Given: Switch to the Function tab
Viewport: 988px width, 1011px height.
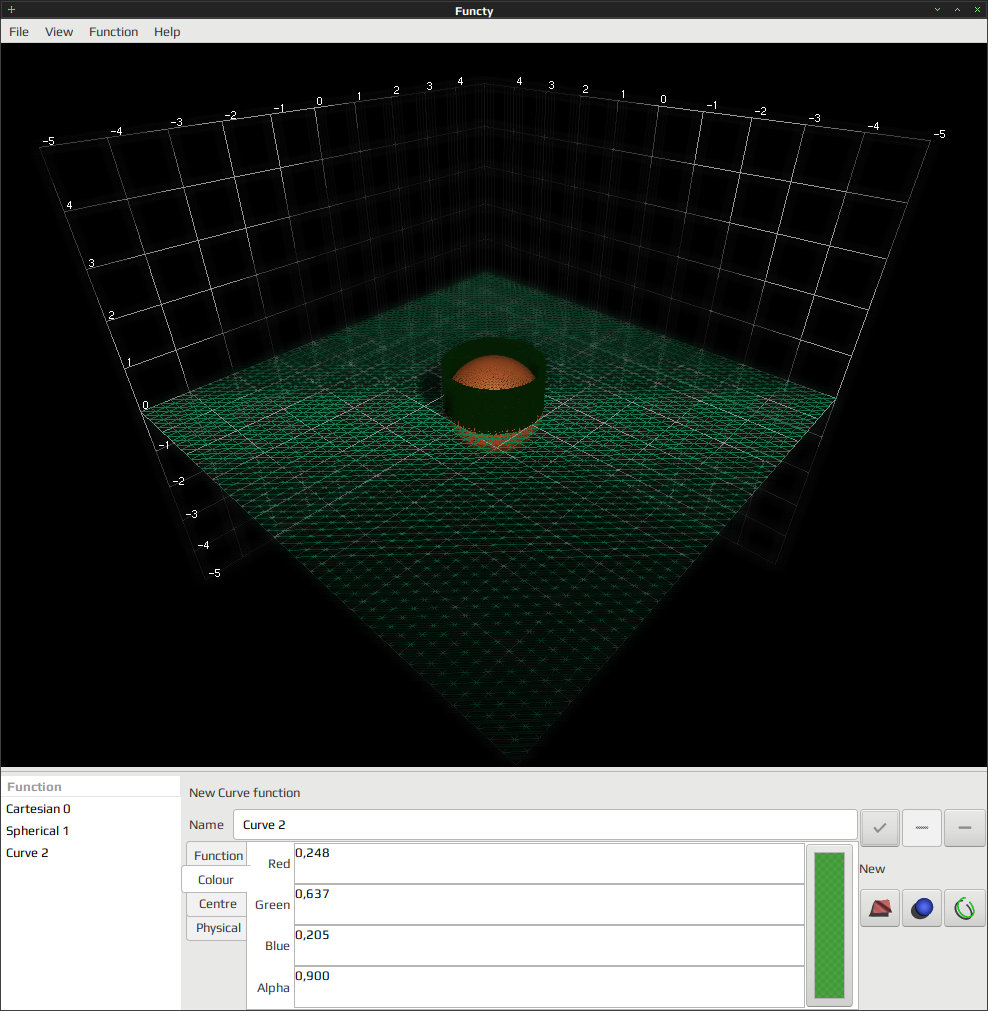Looking at the screenshot, I should pyautogui.click(x=217, y=855).
